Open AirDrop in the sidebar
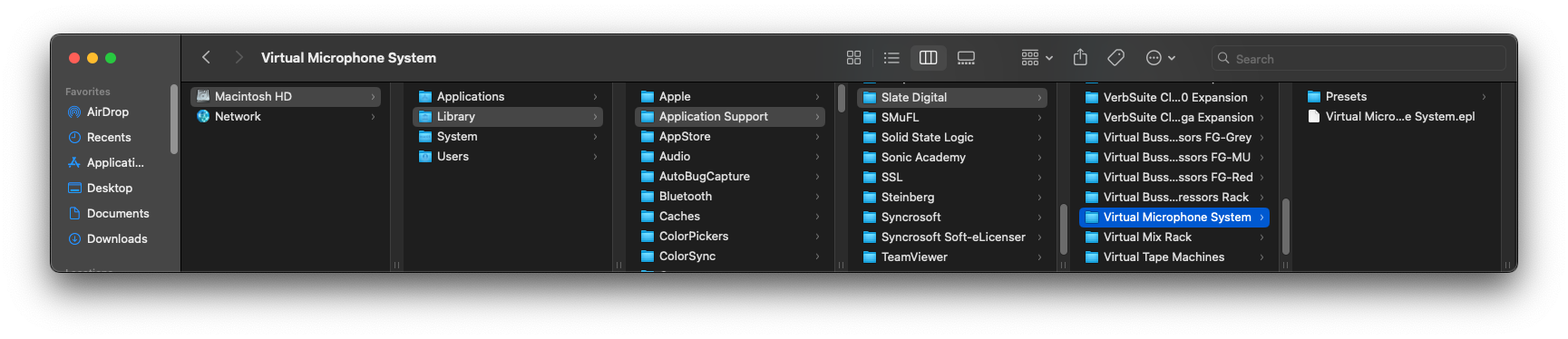The image size is (1568, 339). (x=107, y=111)
